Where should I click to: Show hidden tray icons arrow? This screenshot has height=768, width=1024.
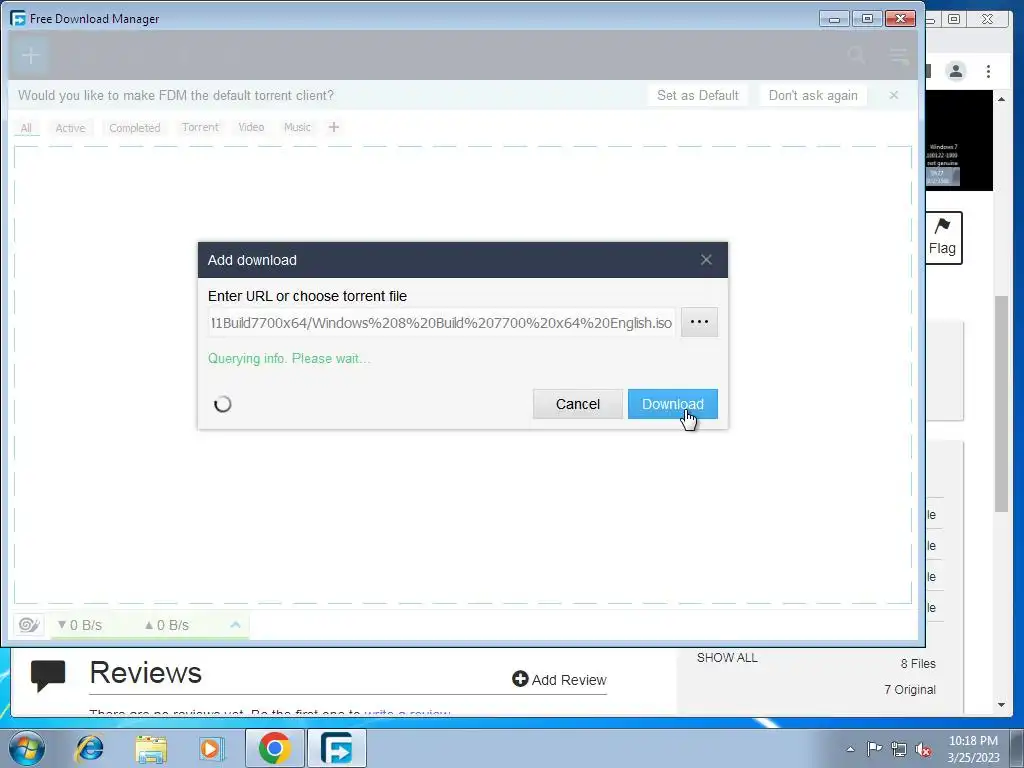[850, 749]
